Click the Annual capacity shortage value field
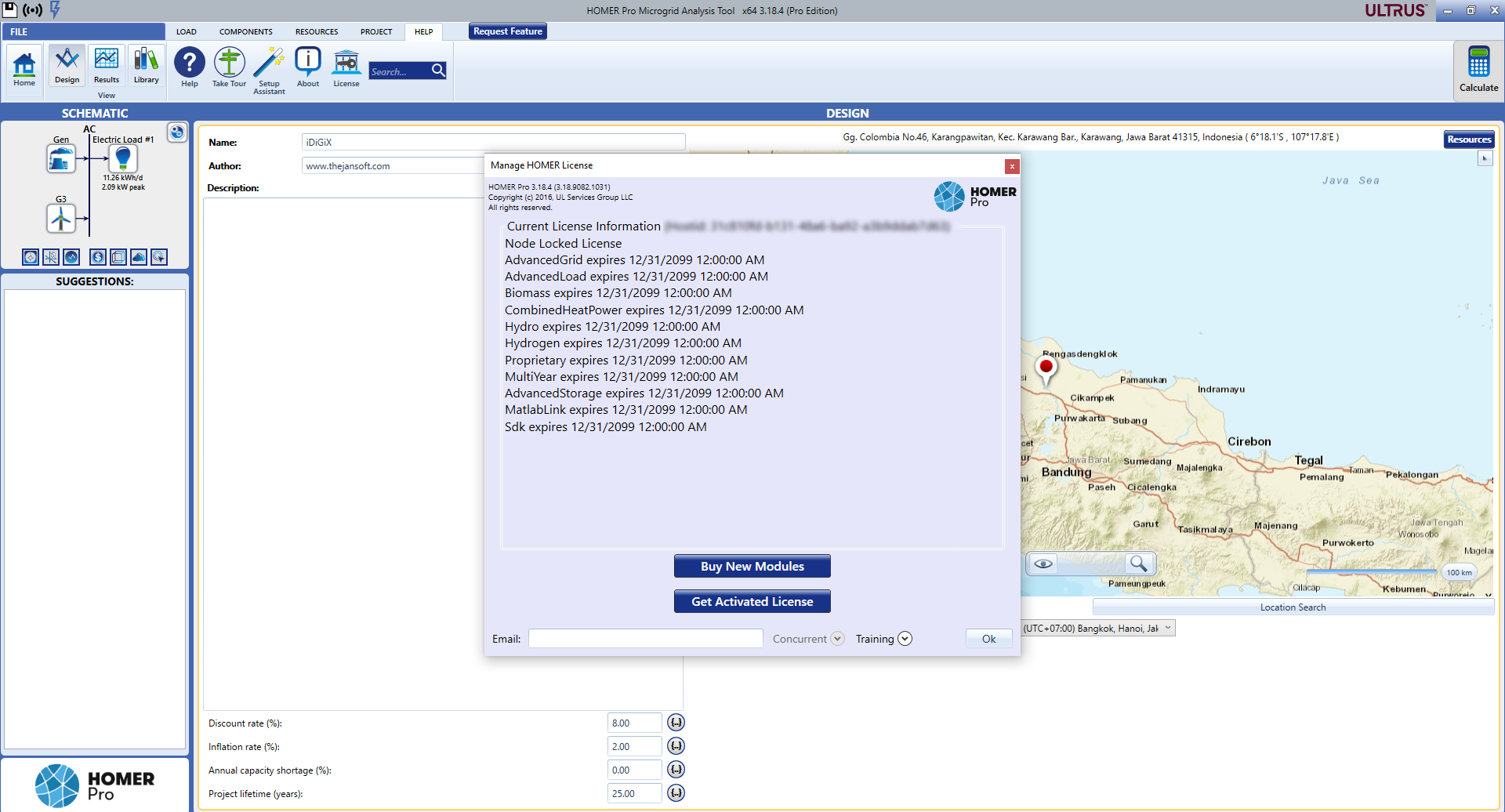The image size is (1505, 812). pyautogui.click(x=634, y=770)
